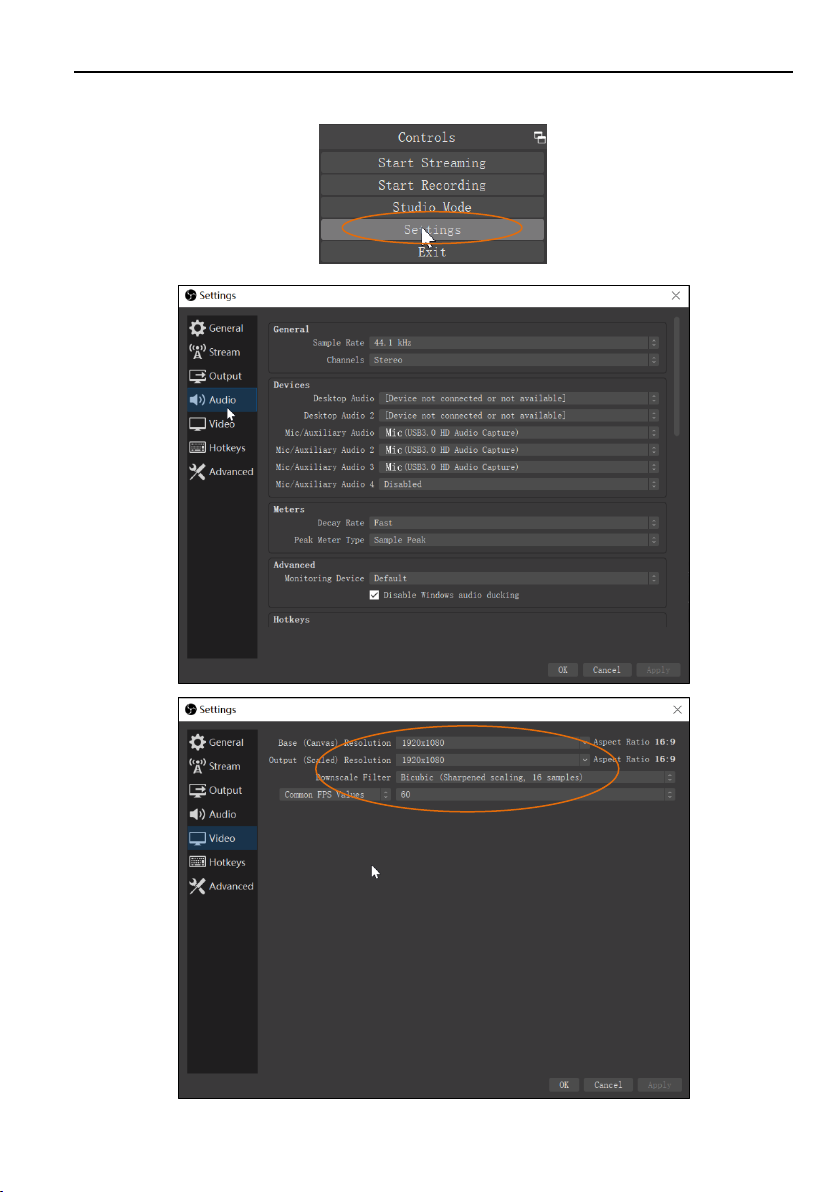The height and width of the screenshot is (1192, 840).
Task: Select Video tab in upper Settings window
Action: (x=222, y=424)
